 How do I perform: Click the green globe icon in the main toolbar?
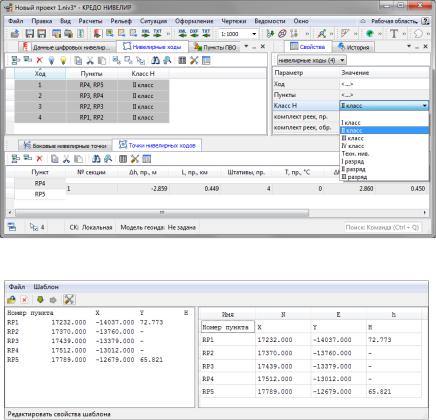(x=369, y=33)
